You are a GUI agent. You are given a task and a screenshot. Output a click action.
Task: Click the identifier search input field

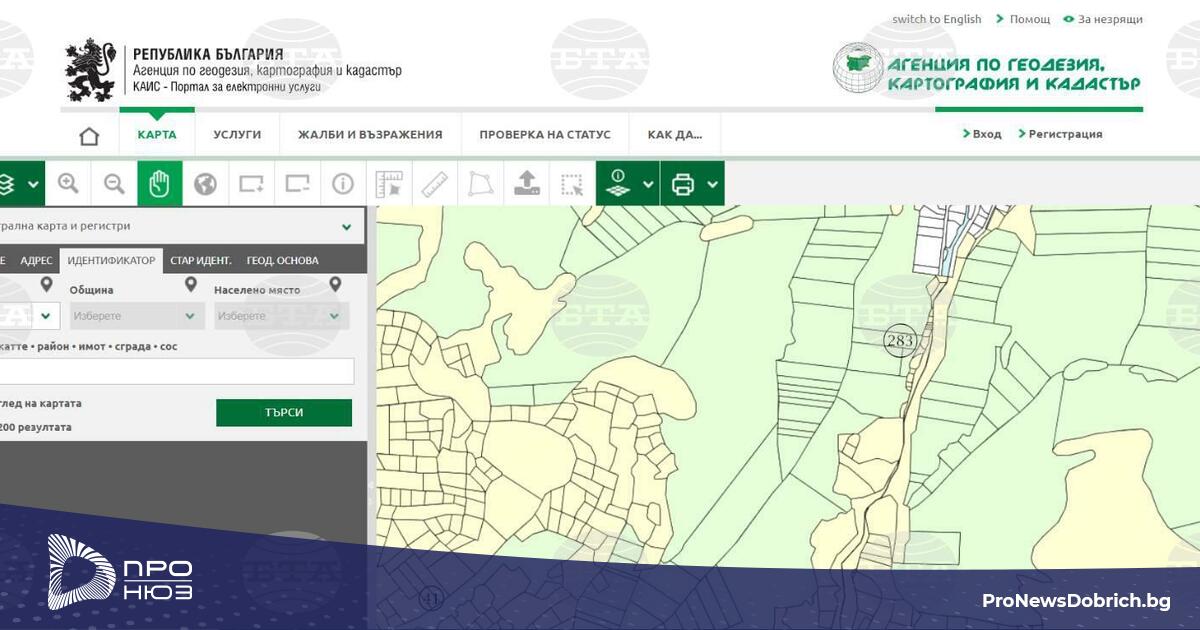coord(176,372)
